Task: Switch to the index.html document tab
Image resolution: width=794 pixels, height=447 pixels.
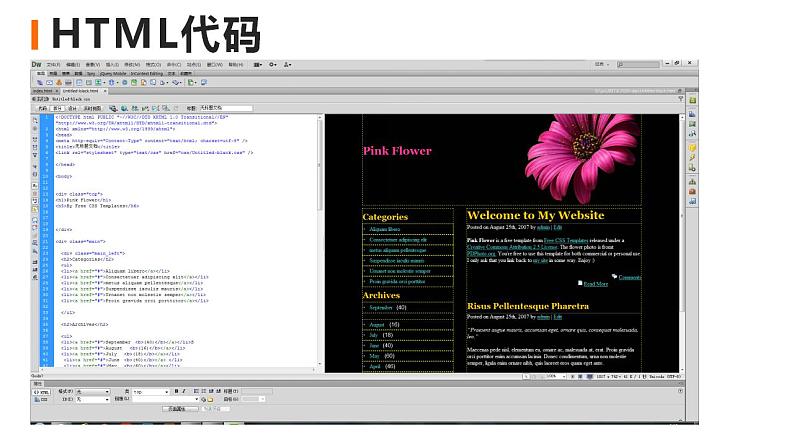Action: [45, 90]
